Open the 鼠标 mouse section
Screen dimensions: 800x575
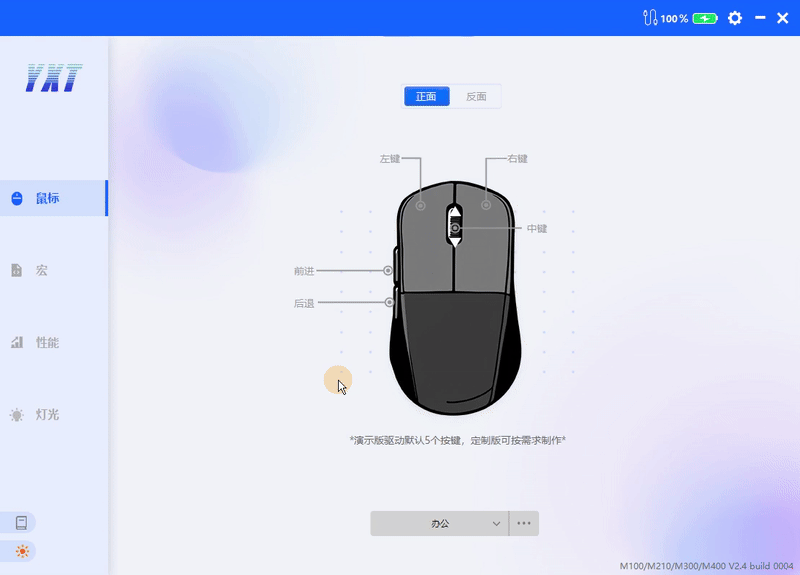tap(54, 198)
